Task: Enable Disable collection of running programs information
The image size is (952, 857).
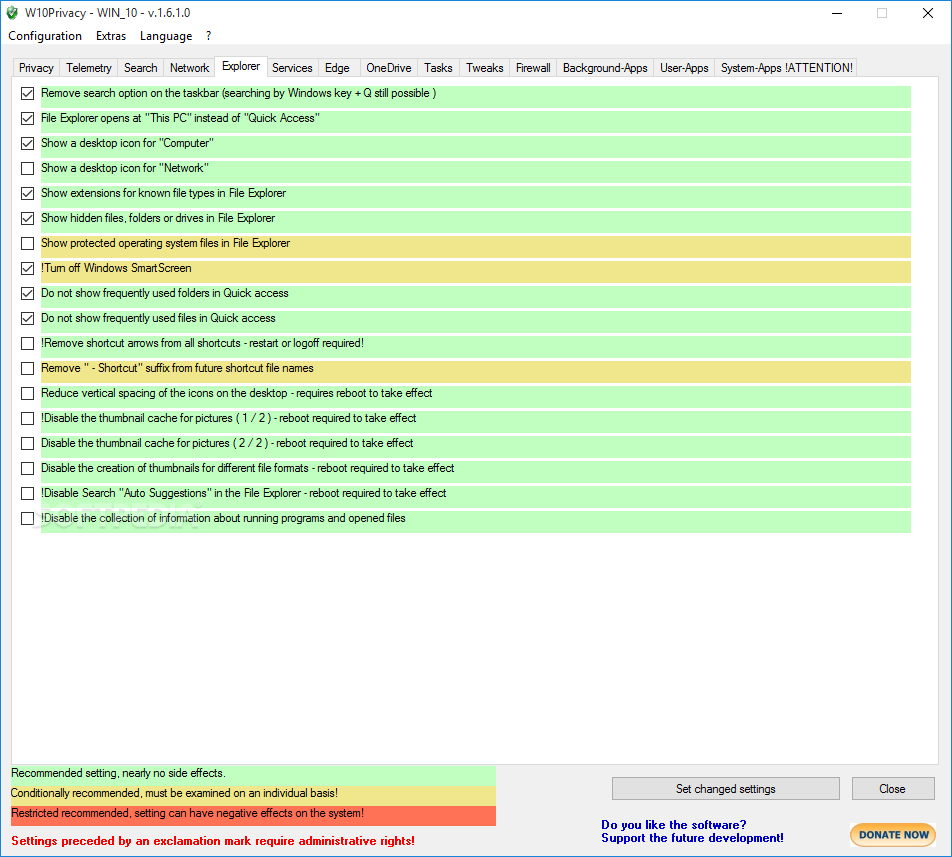Action: pyautogui.click(x=27, y=518)
